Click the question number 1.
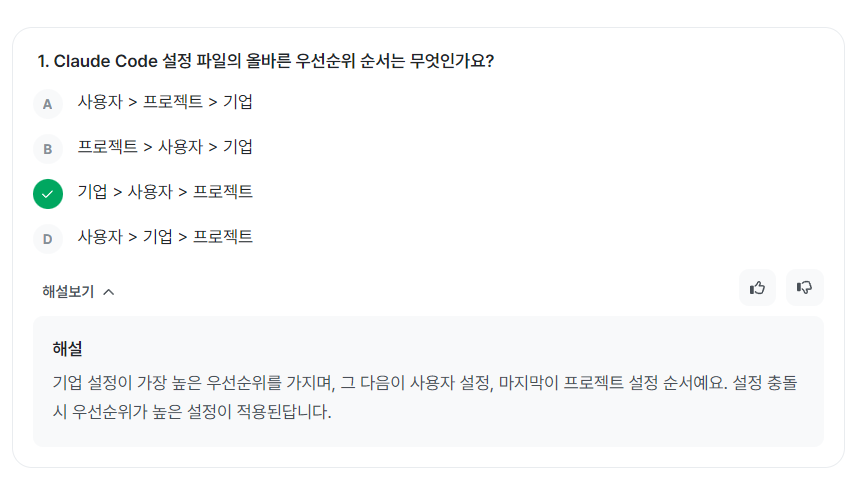Image resolution: width=860 pixels, height=479 pixels. point(42,61)
